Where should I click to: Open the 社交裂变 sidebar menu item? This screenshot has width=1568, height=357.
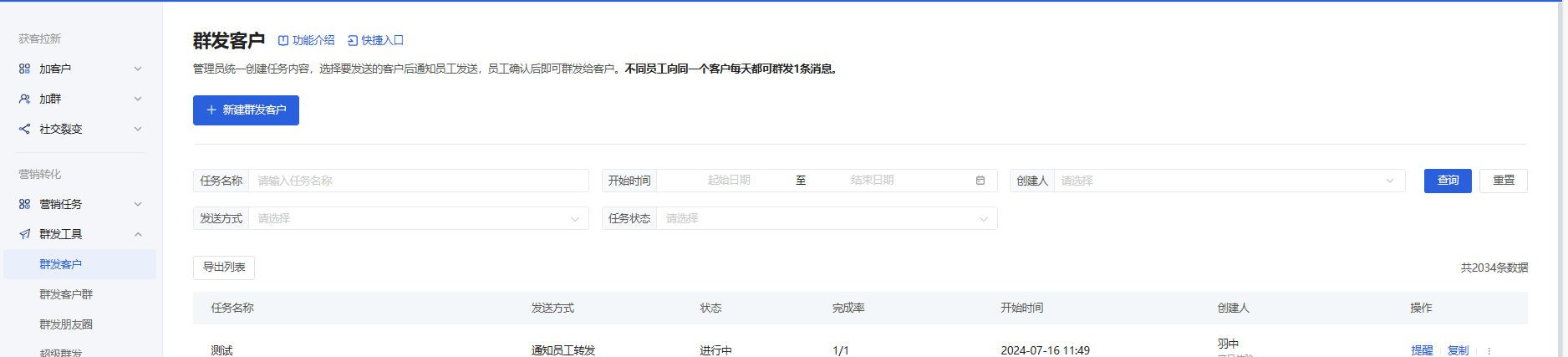(79, 129)
